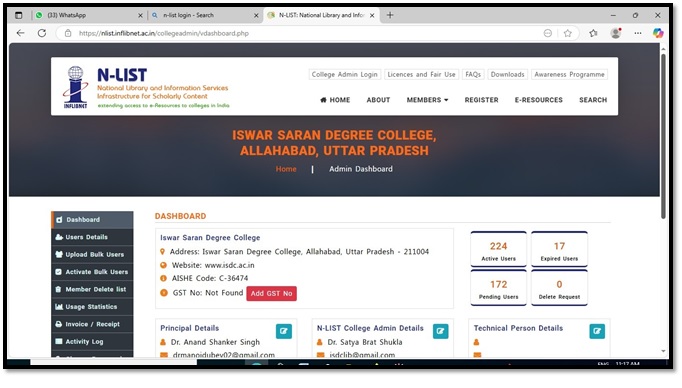The image size is (682, 388).
Task: Click the Home breadcrumb link
Action: (x=286, y=169)
